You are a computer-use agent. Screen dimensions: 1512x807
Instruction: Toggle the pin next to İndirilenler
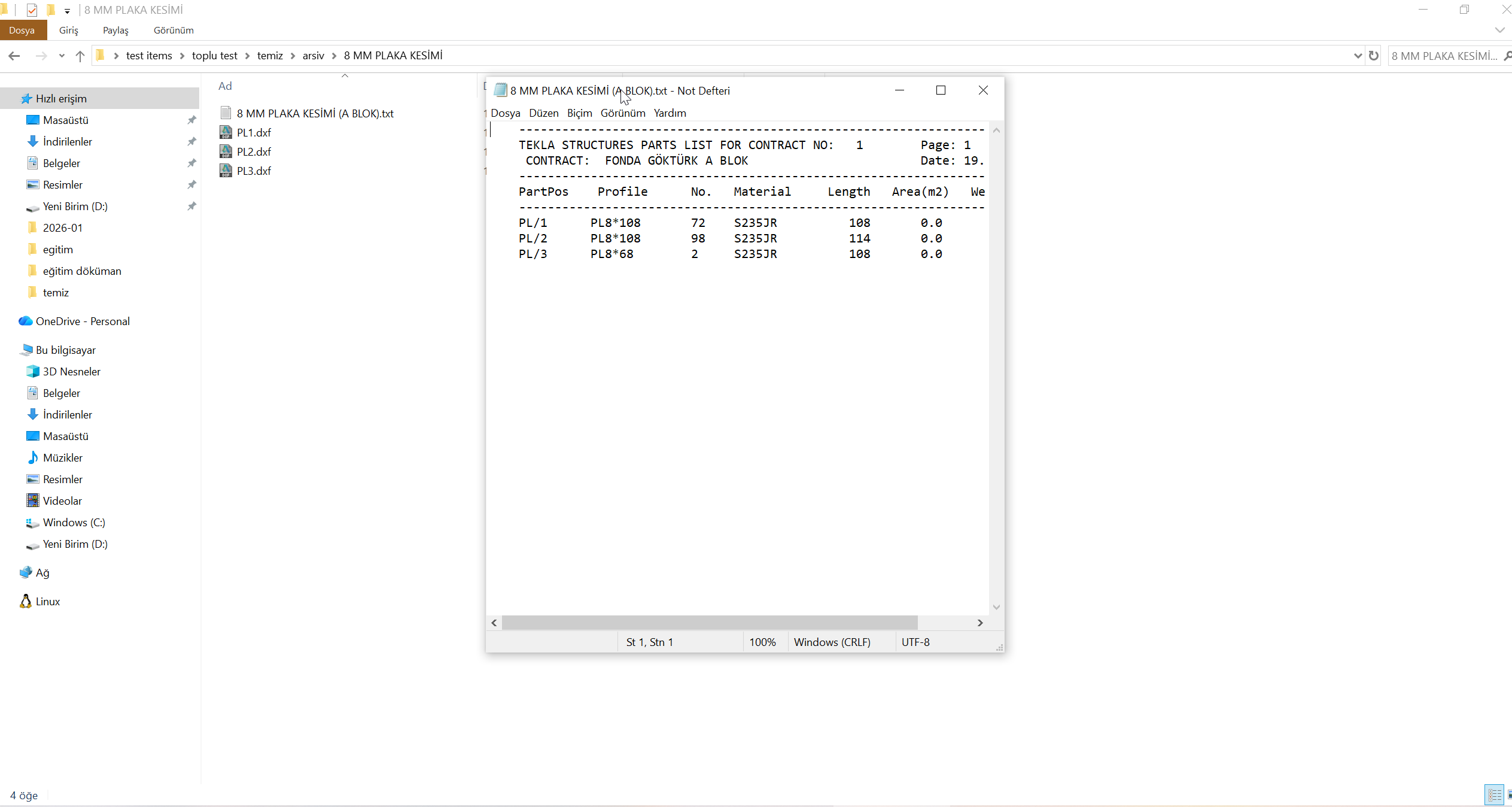(191, 142)
